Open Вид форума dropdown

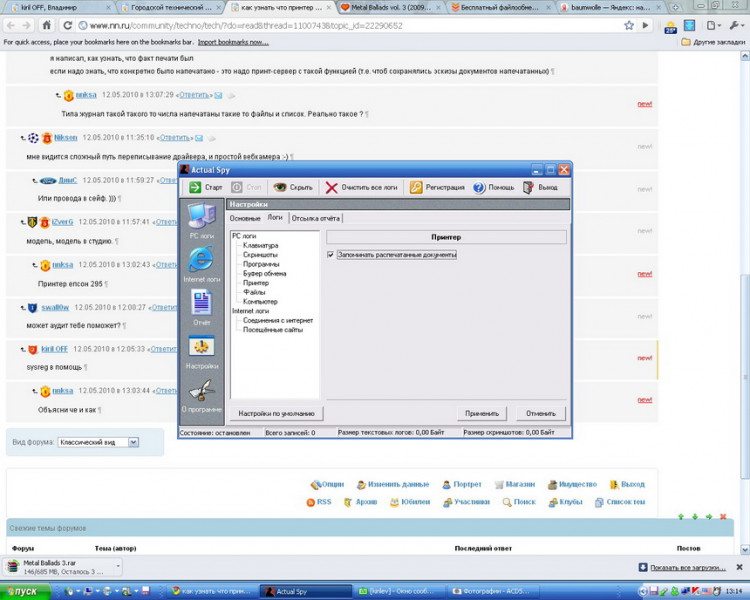click(98, 442)
